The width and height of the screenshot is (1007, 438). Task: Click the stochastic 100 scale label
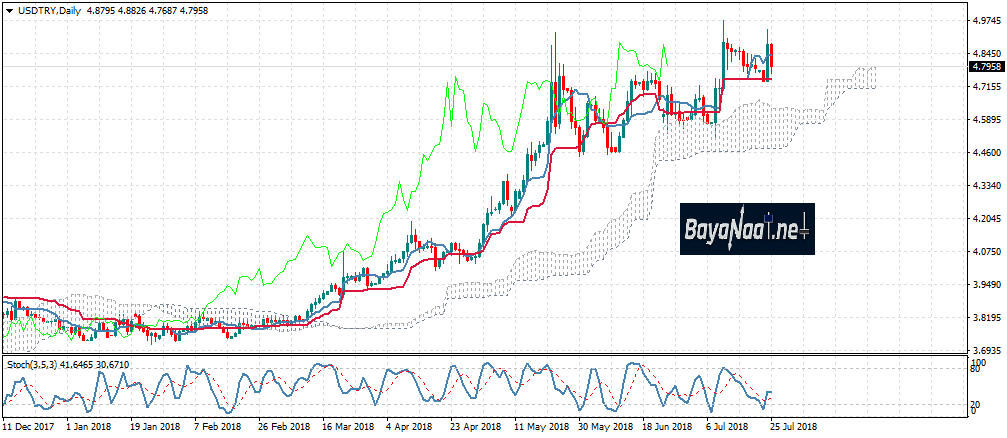click(x=975, y=359)
